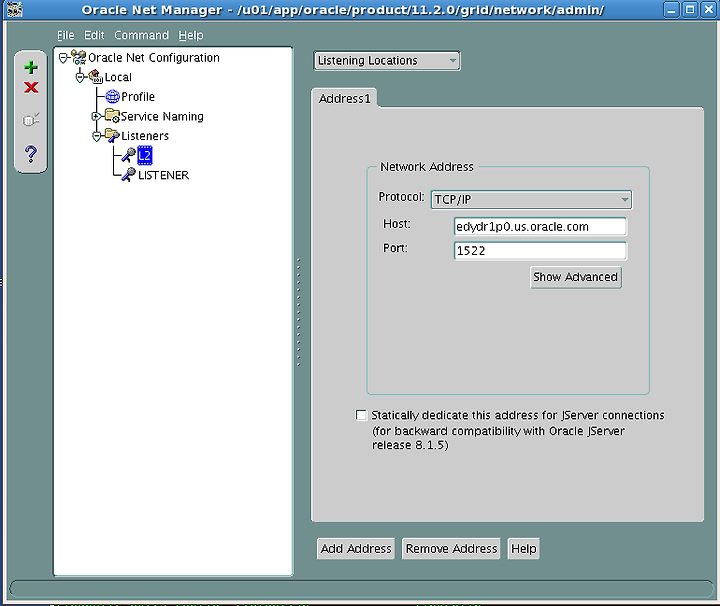Expand the Service Naming tree node

(x=96, y=117)
